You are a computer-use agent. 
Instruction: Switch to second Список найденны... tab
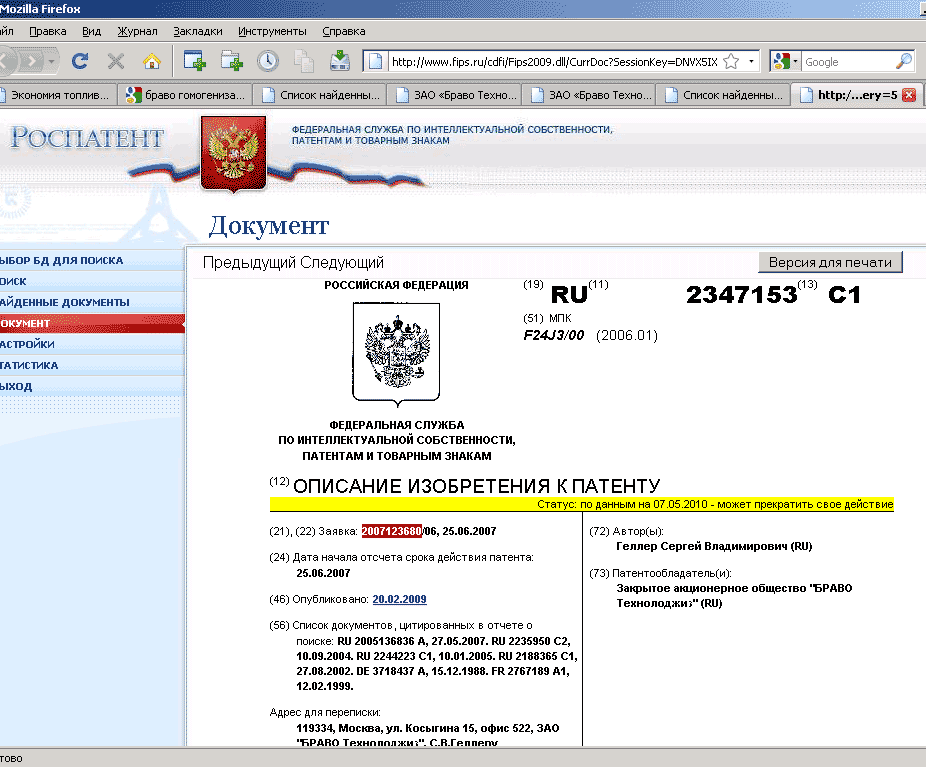(724, 95)
